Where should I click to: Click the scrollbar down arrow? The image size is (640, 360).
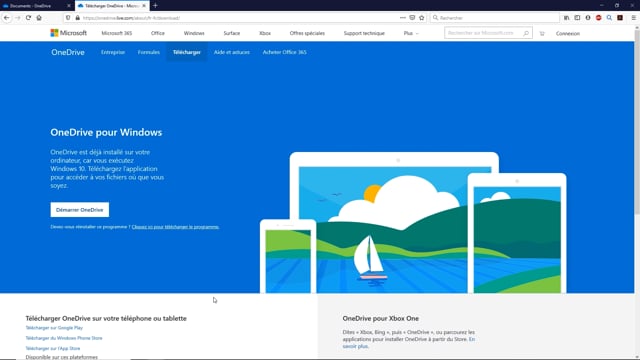[x=637, y=356]
